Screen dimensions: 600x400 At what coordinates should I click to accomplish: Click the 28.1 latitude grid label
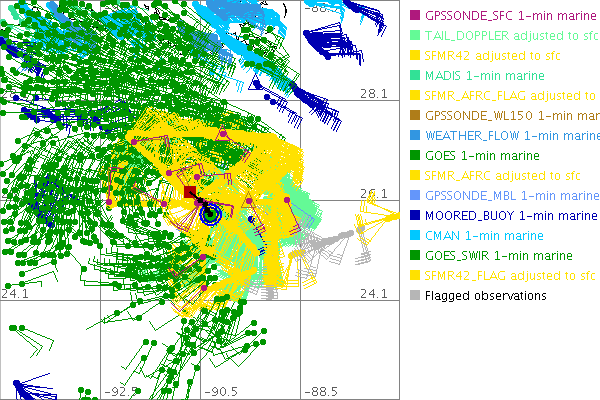(x=372, y=94)
